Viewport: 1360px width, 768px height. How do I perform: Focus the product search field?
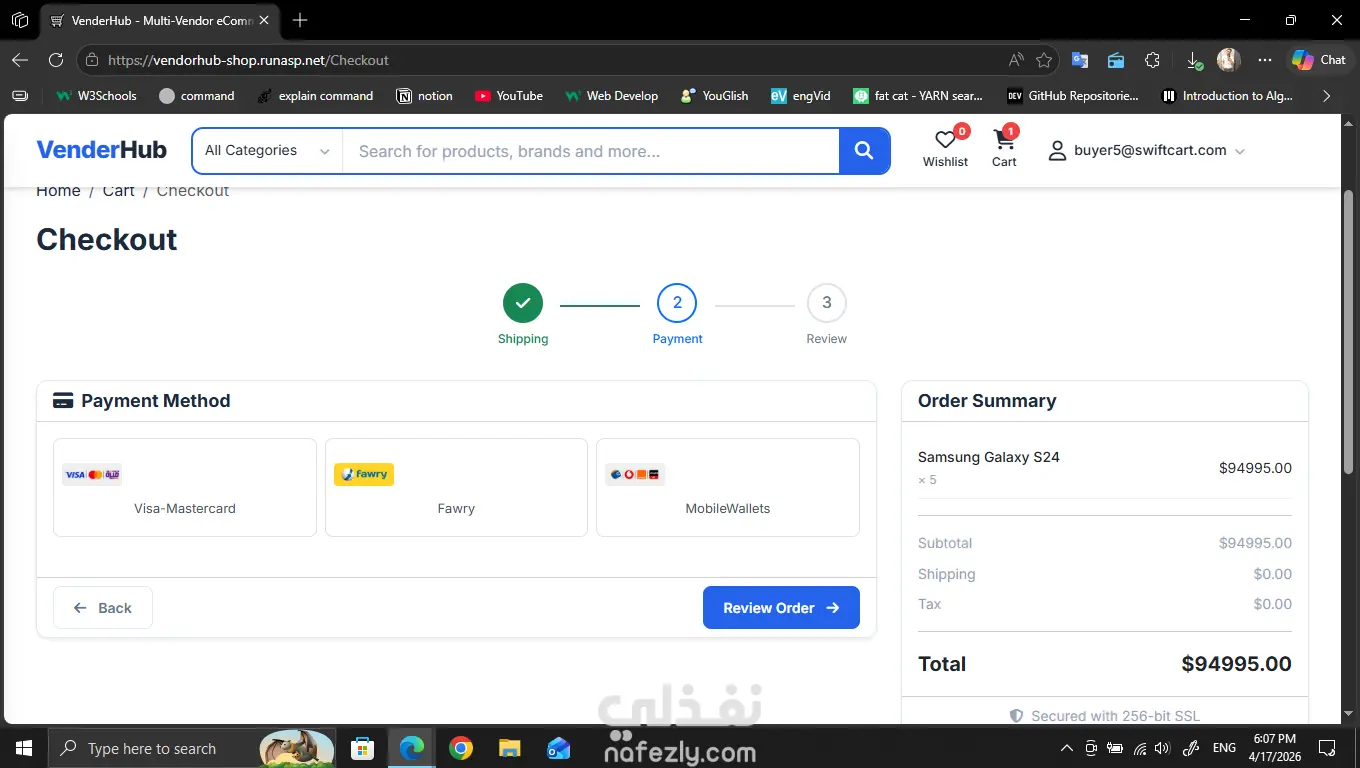(591, 151)
